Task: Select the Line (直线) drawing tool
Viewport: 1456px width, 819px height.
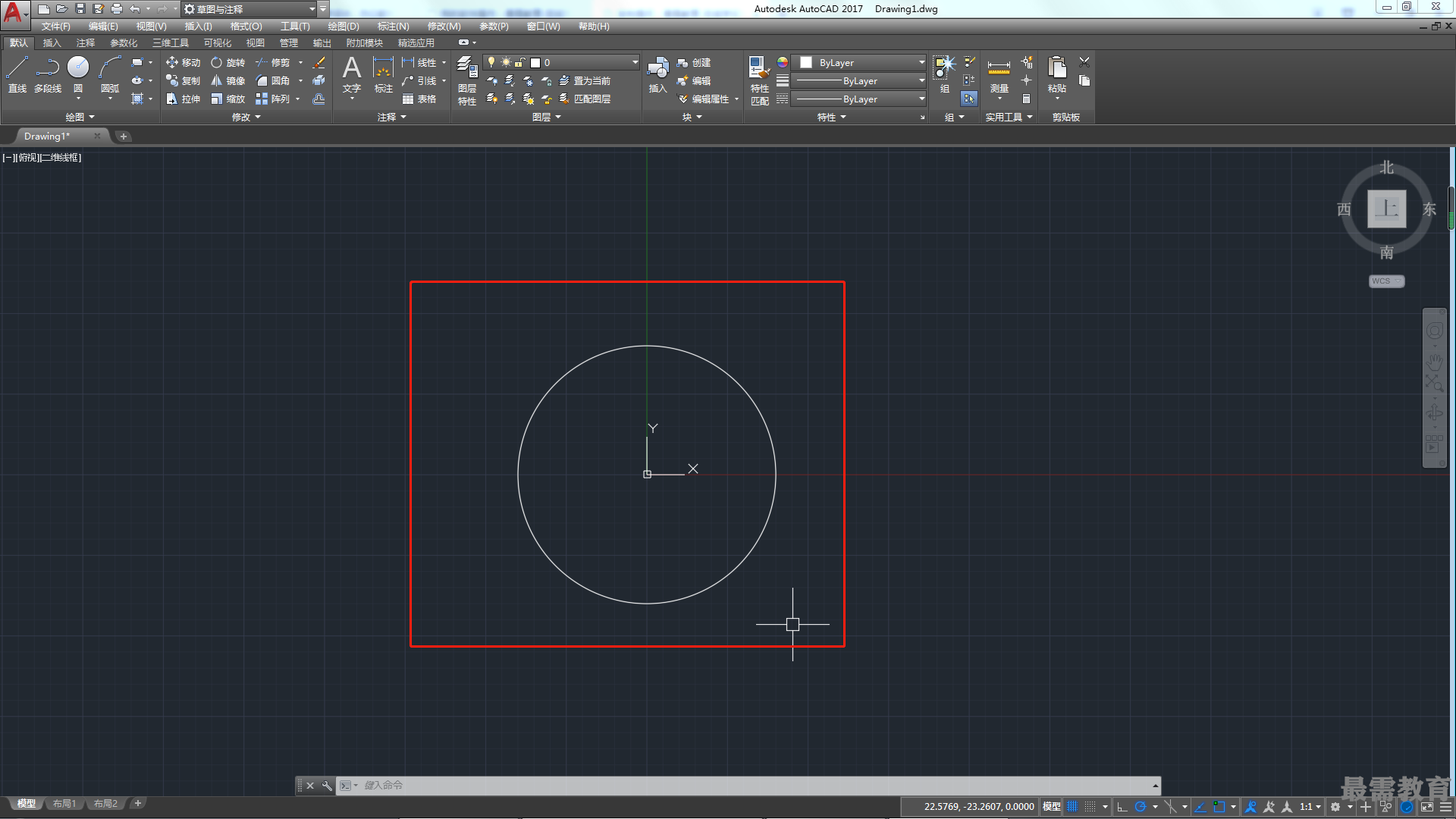Action: [x=17, y=74]
